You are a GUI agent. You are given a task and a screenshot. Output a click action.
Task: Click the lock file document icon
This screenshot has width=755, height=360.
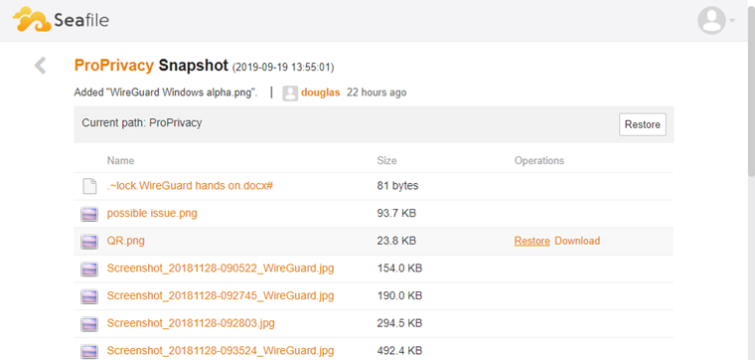(89, 186)
